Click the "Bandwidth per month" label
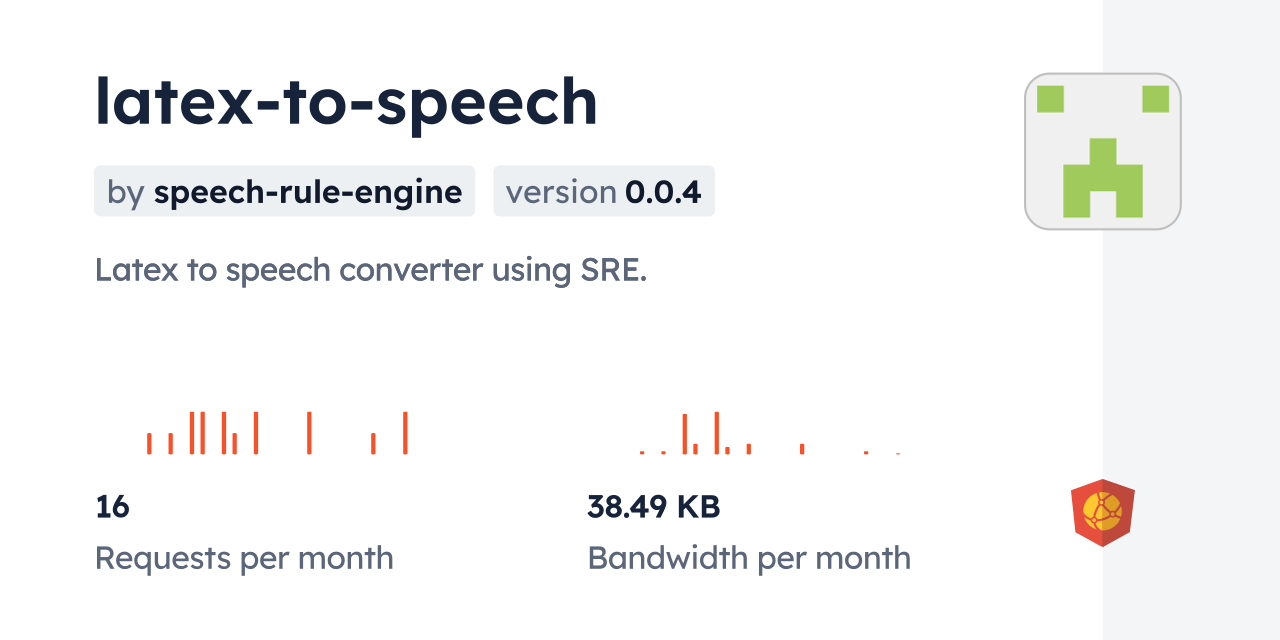 (749, 557)
